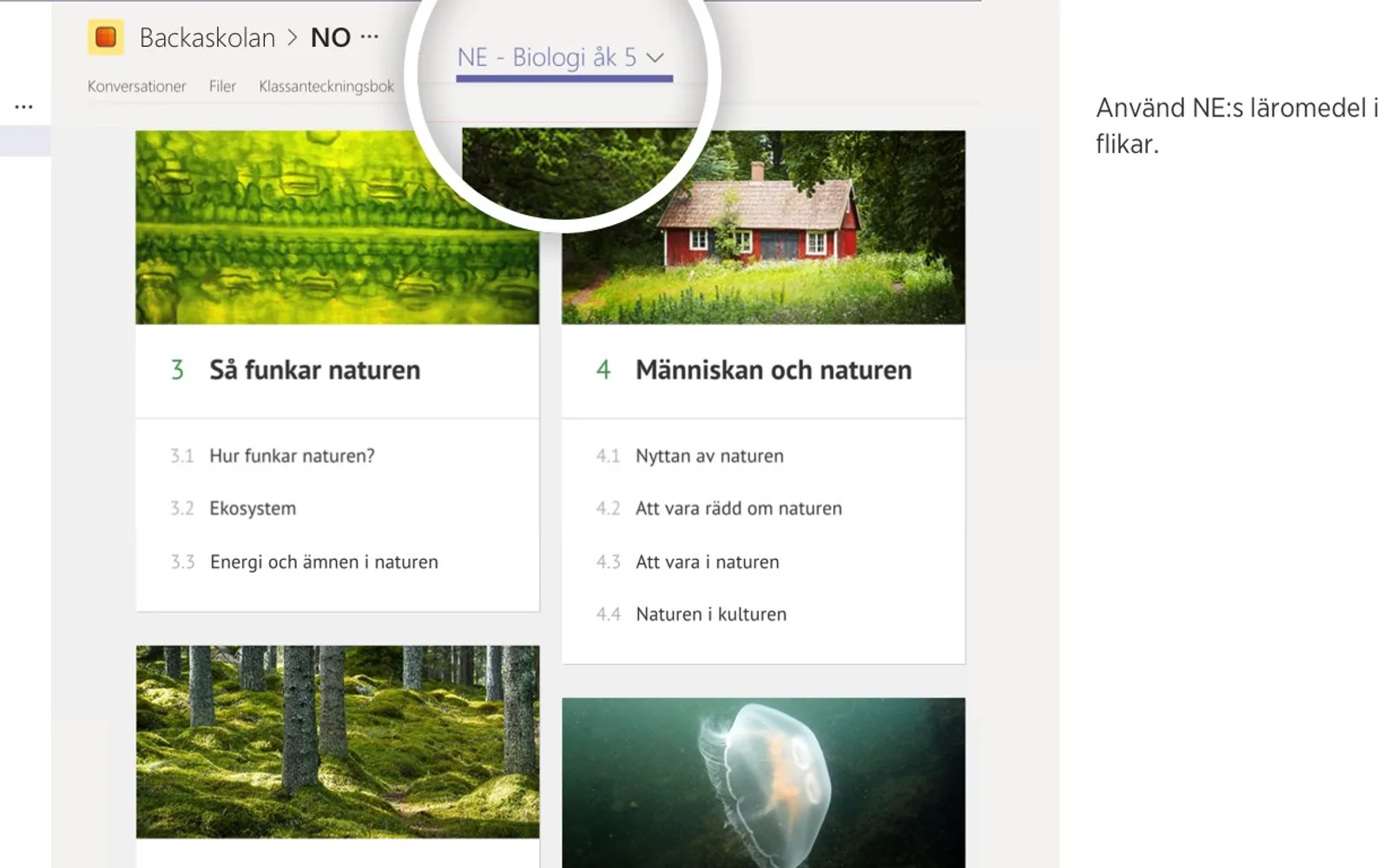
Task: Click the jellyfish chapter image
Action: [x=763, y=783]
